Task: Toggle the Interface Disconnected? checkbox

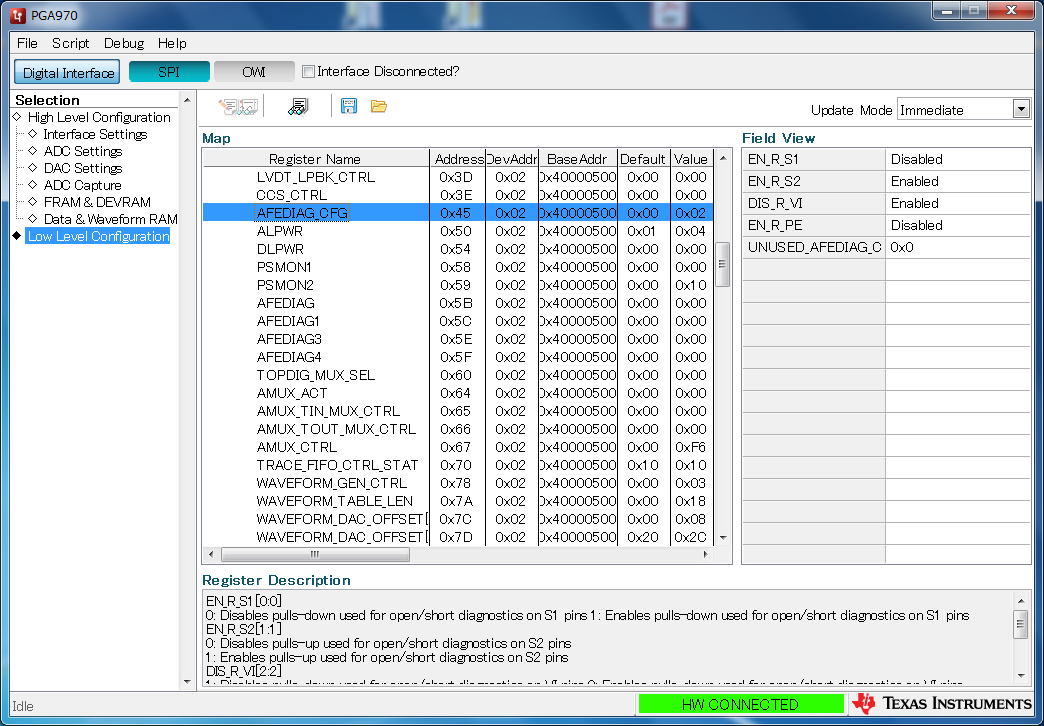Action: [x=308, y=71]
